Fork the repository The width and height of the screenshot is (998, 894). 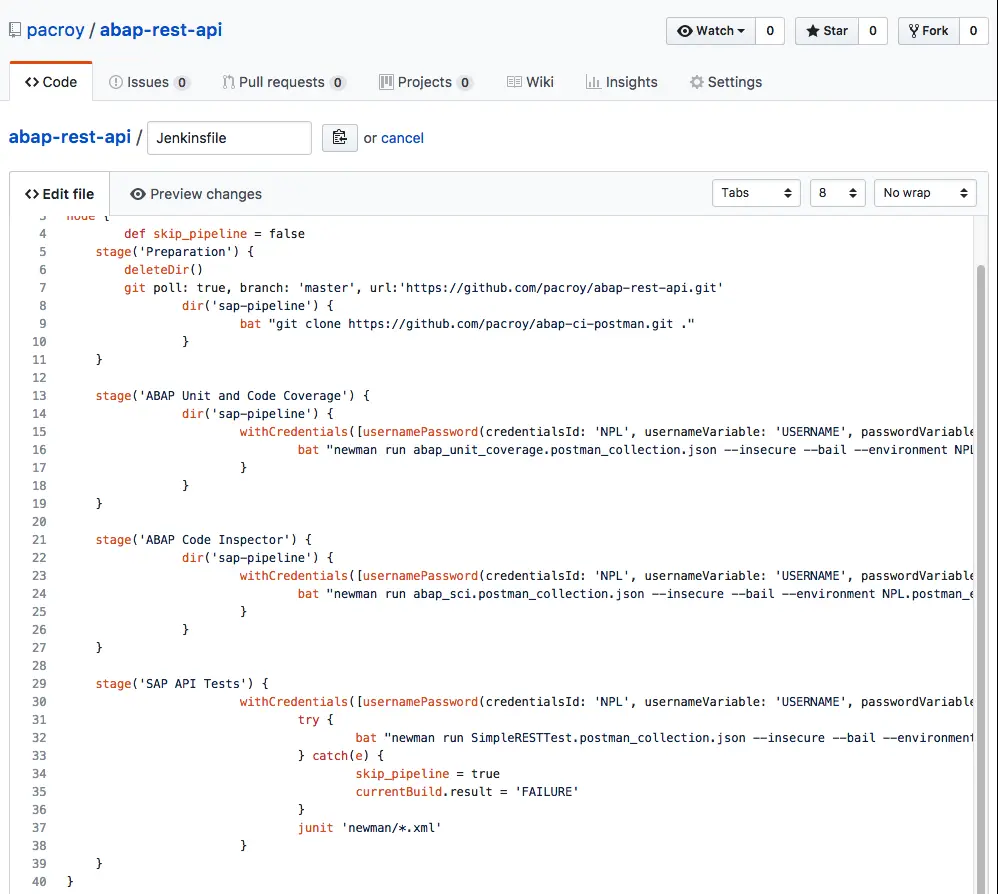[x=928, y=31]
